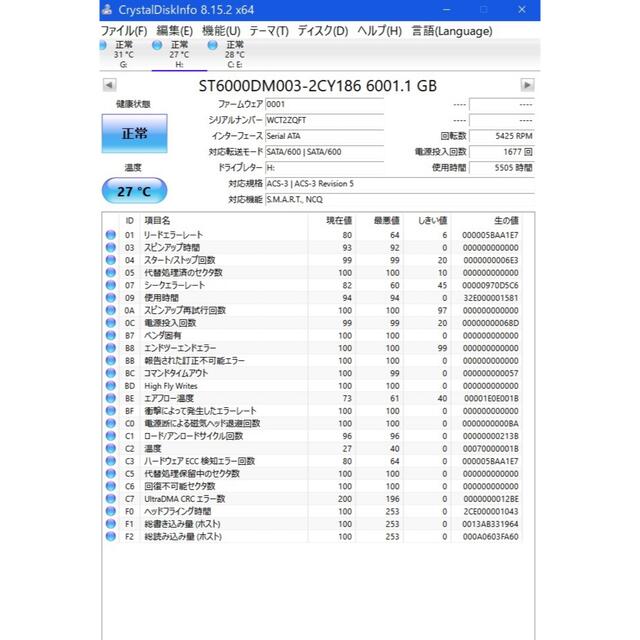Click the 正常 health status button
This screenshot has width=640, height=640.
tap(134, 133)
